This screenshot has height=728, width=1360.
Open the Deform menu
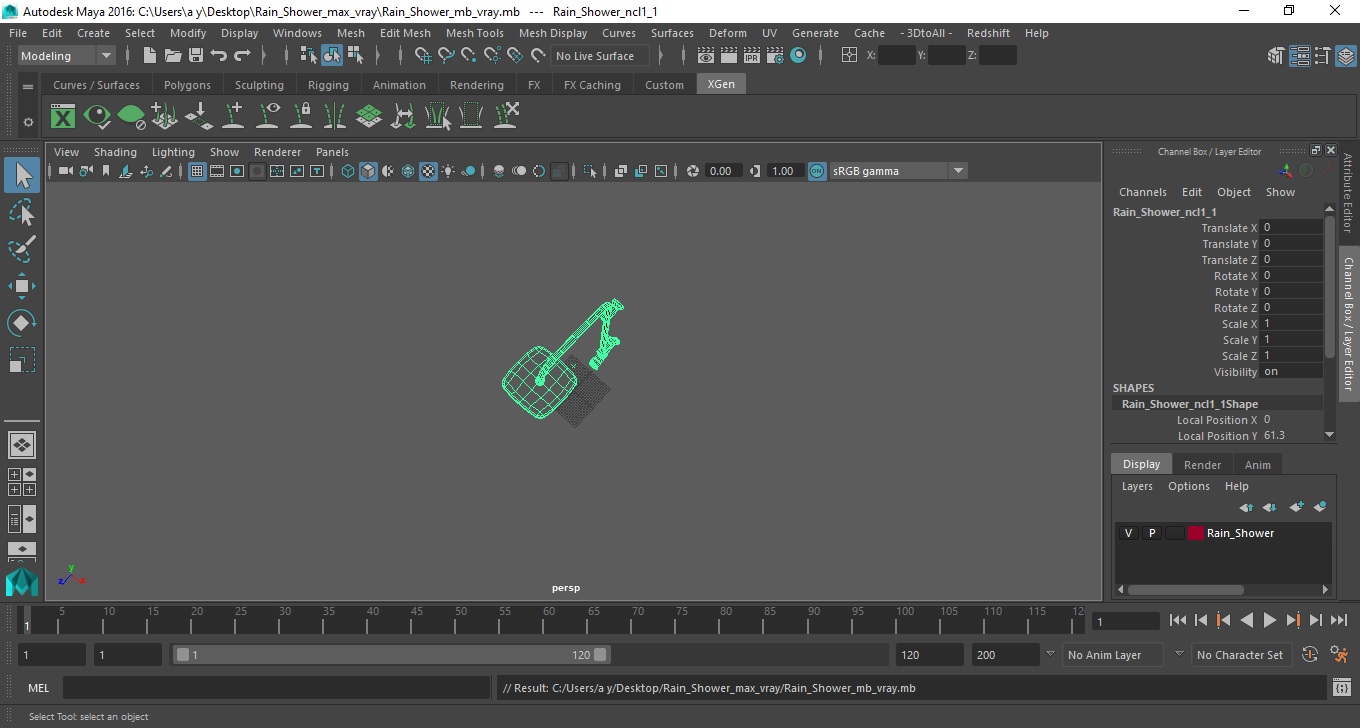click(x=727, y=33)
